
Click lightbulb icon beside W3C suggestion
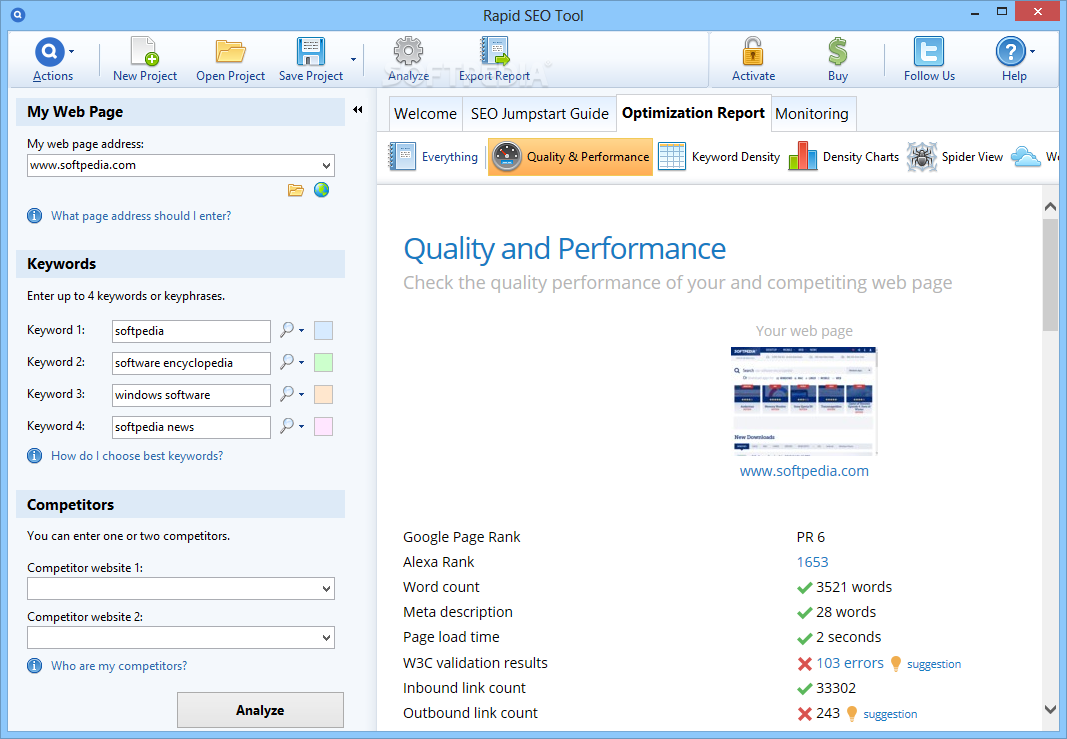pos(896,663)
